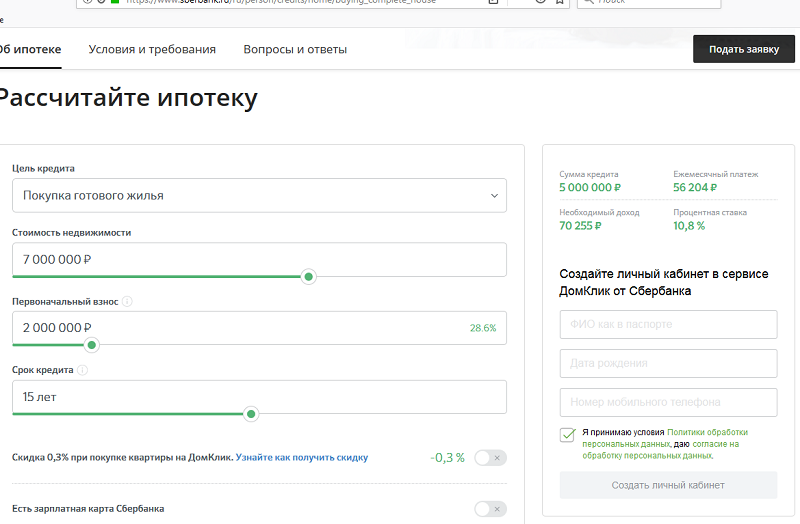Click the '56 204 ₽' monthly payment value
The image size is (800, 524).
click(695, 187)
